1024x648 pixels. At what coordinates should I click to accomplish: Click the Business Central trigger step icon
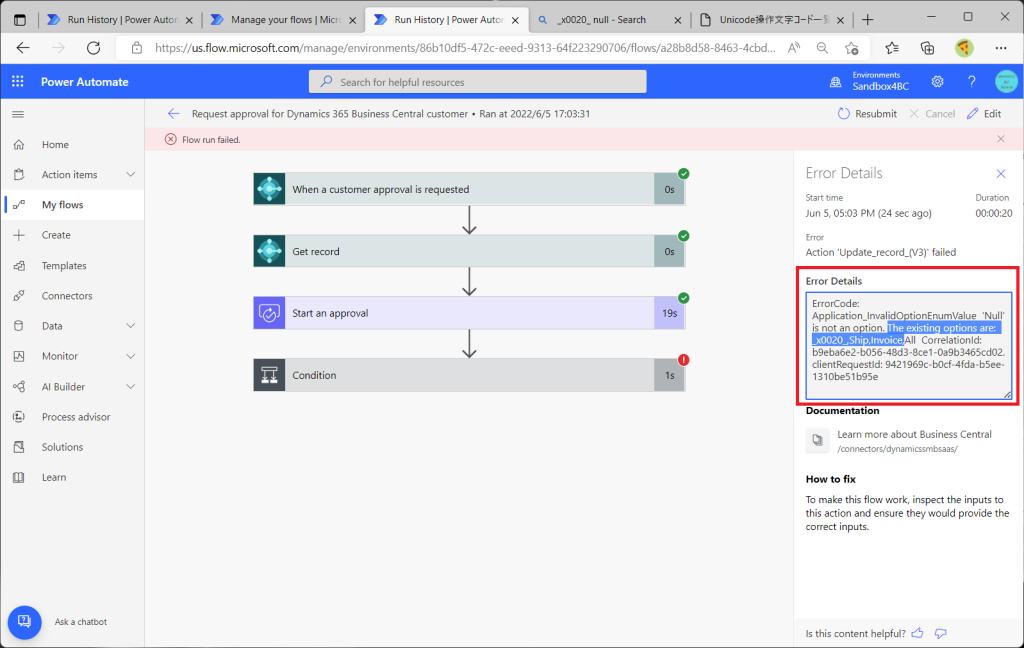(269, 189)
